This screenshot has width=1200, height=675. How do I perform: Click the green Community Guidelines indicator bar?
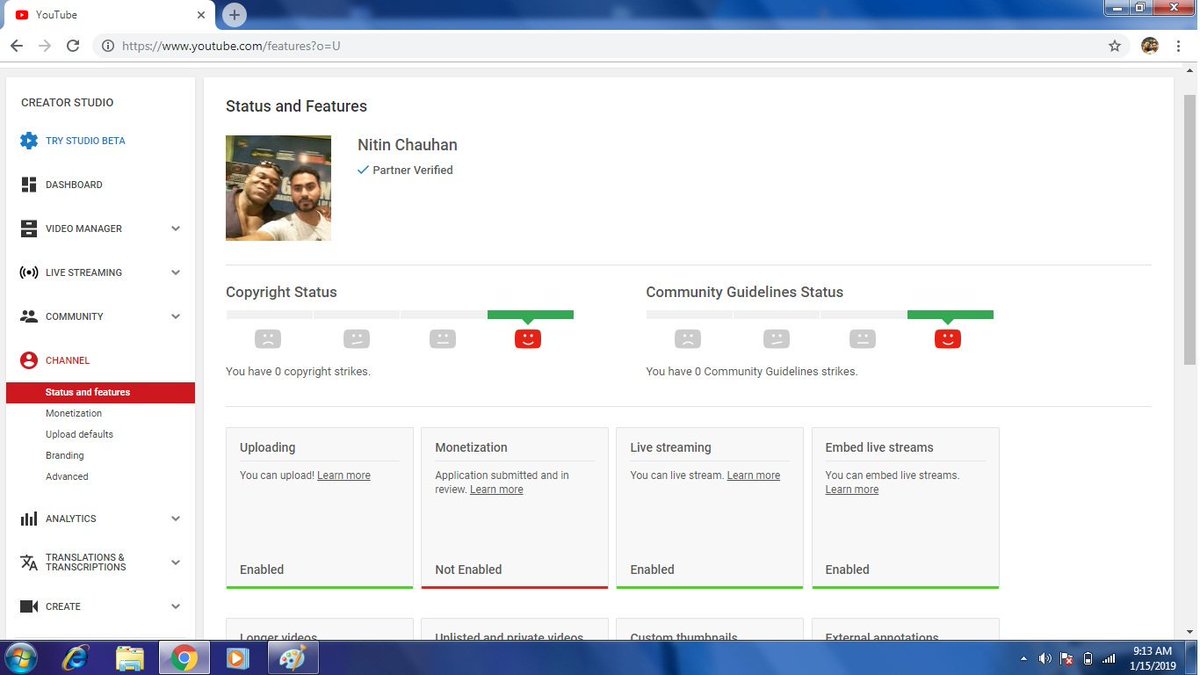951,314
